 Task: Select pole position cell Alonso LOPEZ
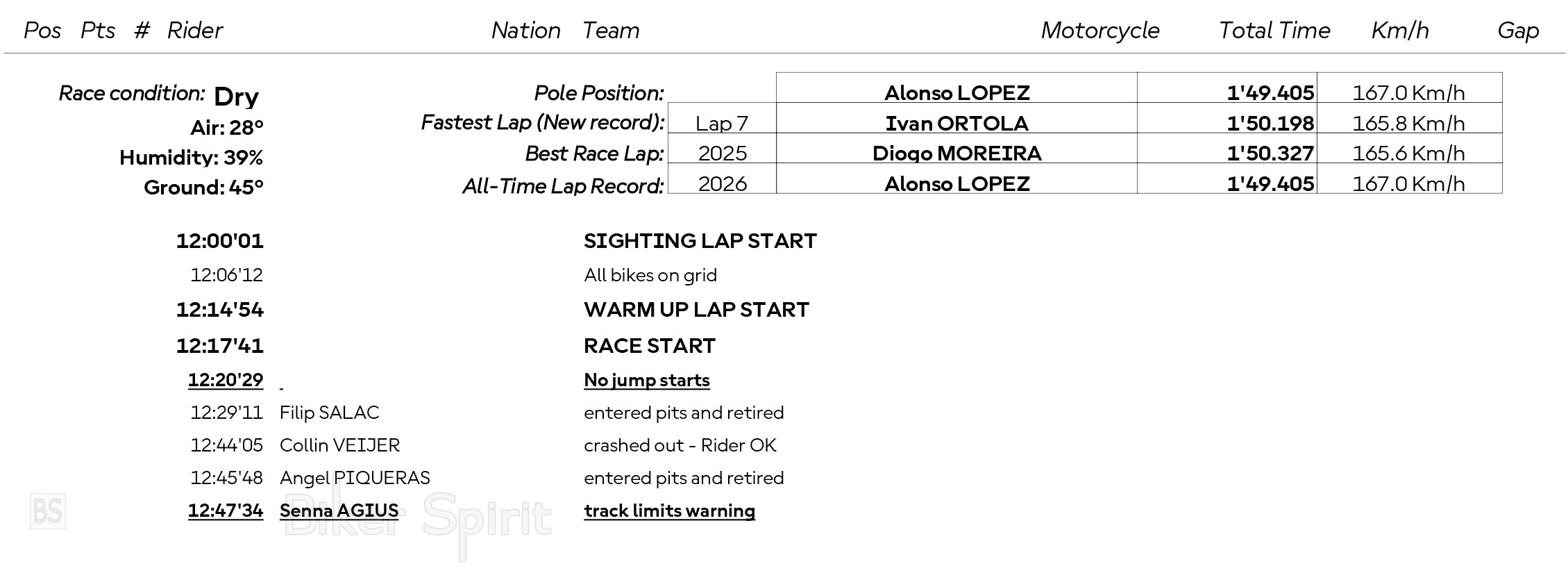[956, 92]
